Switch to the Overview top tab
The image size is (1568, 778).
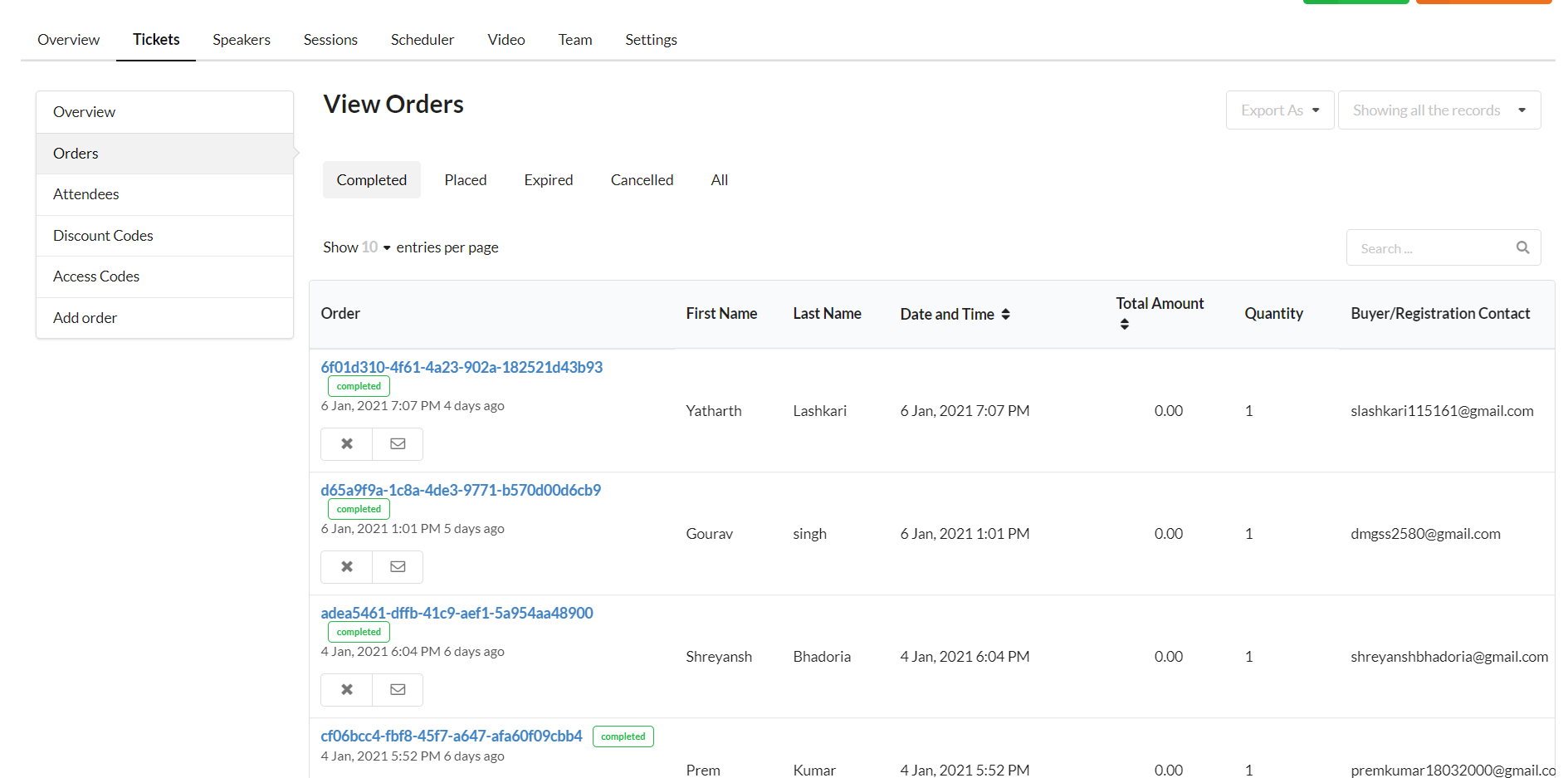[x=68, y=40]
